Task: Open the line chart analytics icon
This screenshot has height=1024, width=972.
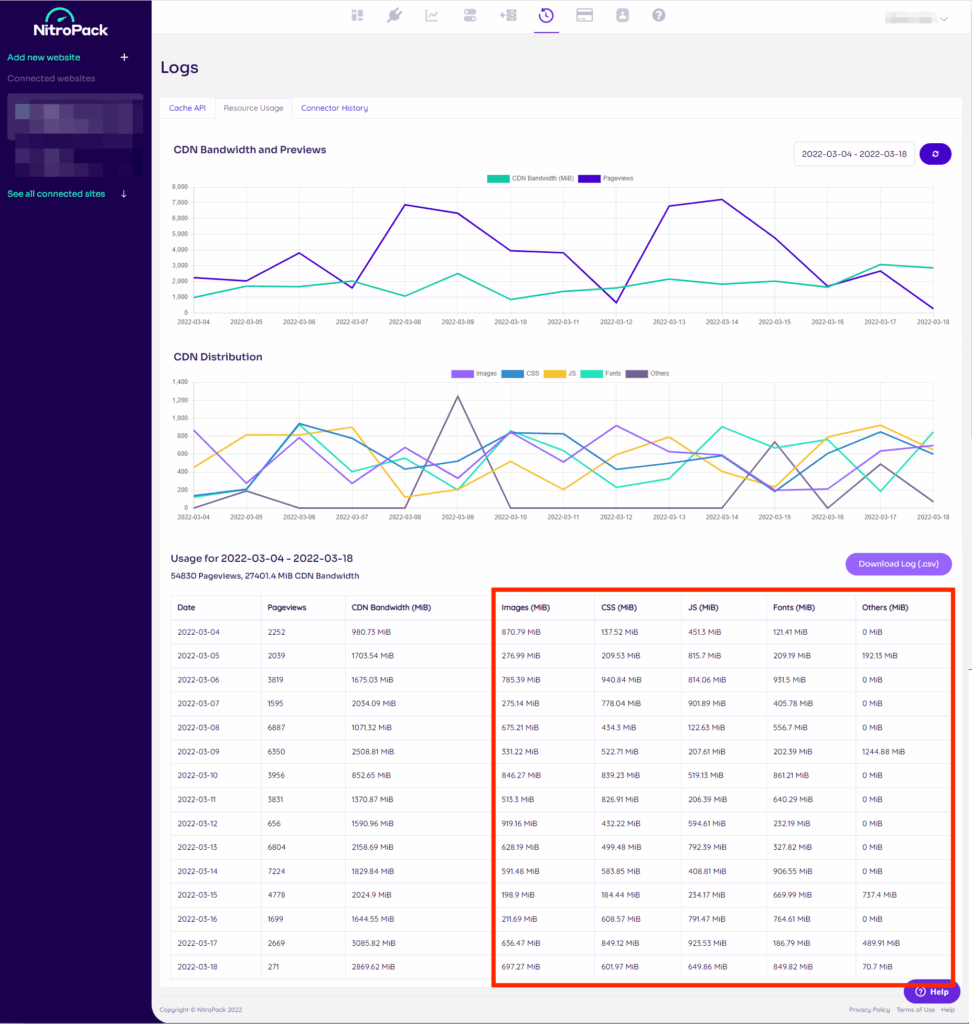Action: [x=432, y=15]
